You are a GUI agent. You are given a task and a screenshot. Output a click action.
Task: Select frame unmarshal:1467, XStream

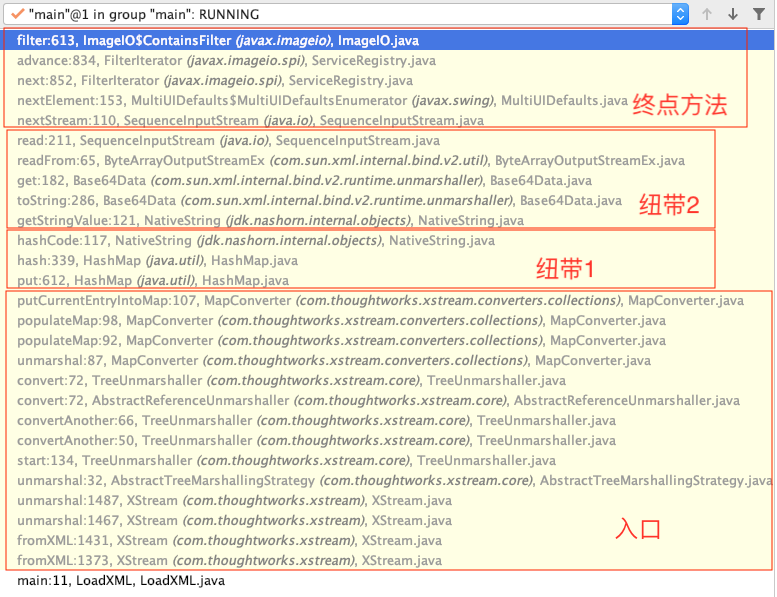click(x=388, y=520)
